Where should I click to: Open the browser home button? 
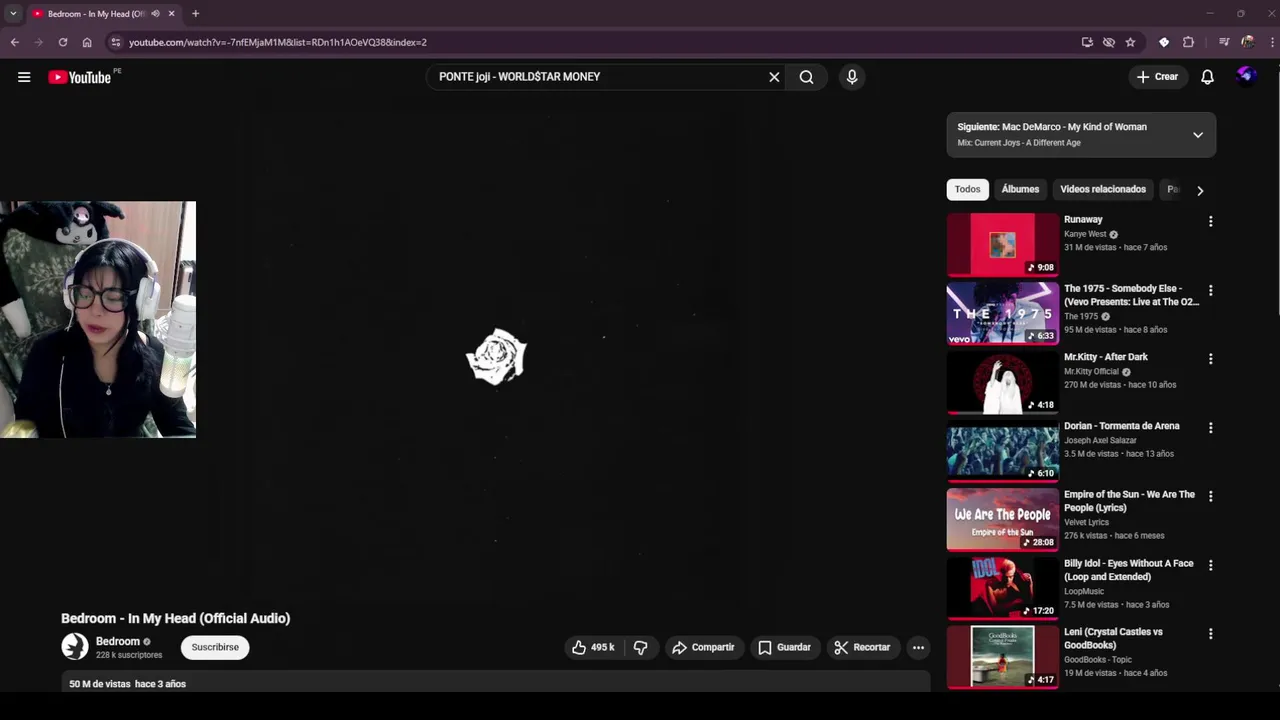pyautogui.click(x=87, y=42)
